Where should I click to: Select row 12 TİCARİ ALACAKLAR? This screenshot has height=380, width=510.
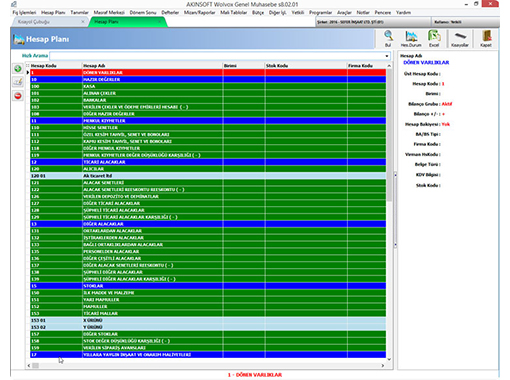(x=208, y=162)
